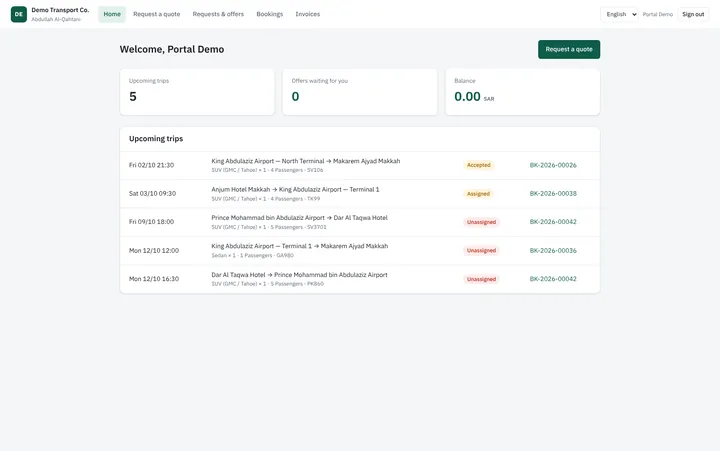Click trip details ending with TK99

tap(266, 199)
